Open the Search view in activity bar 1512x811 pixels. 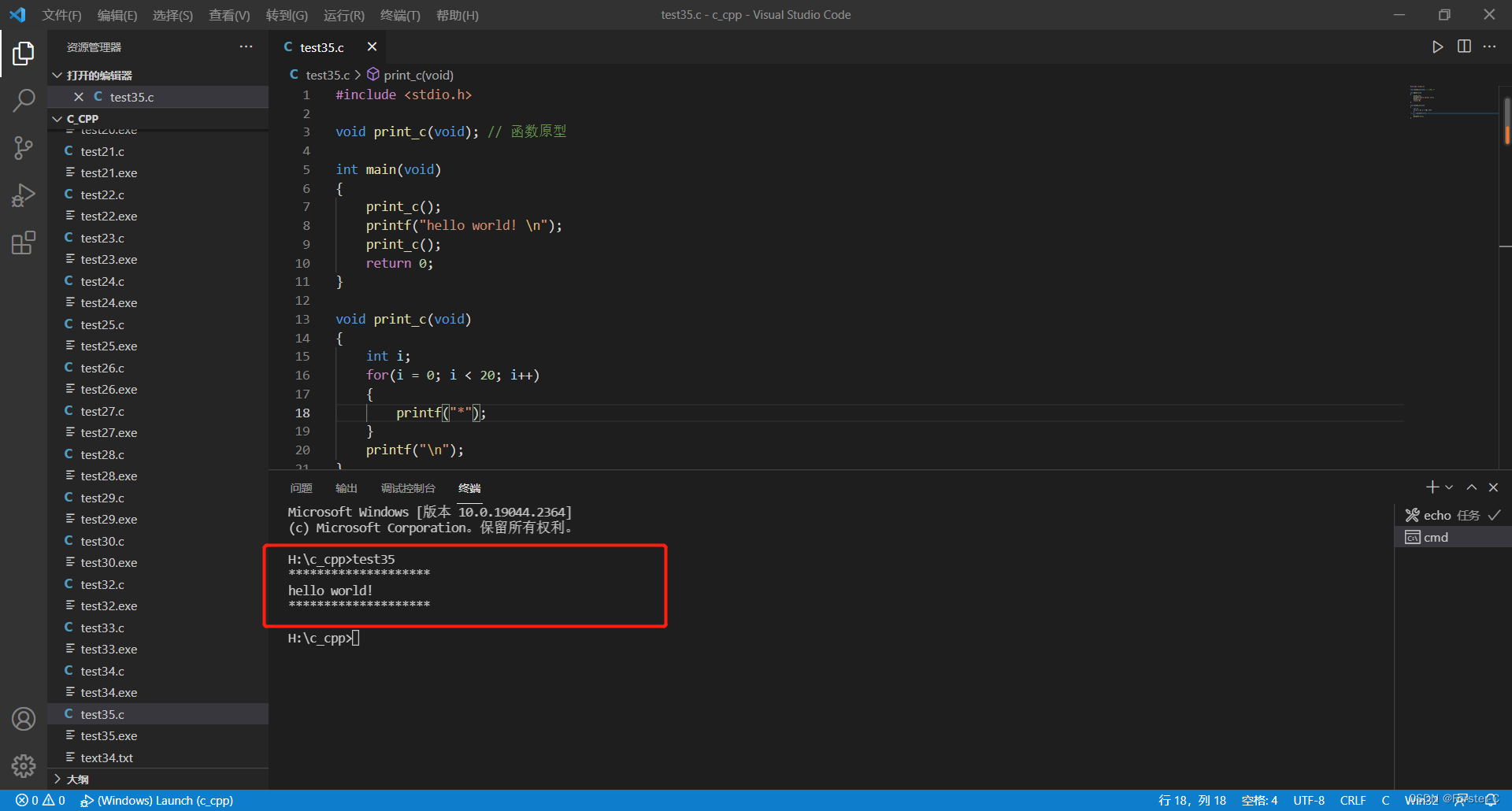click(x=24, y=100)
